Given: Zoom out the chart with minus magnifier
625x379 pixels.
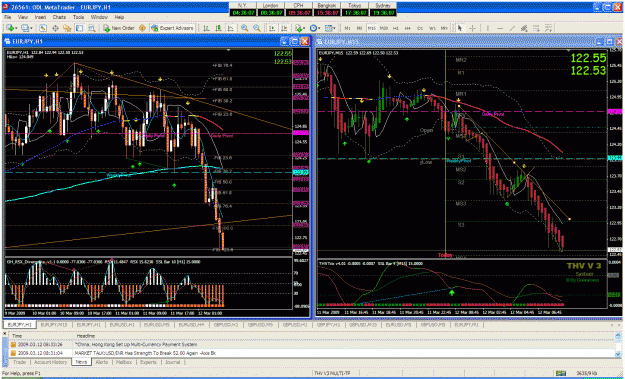Looking at the screenshot, I should click(x=257, y=28).
